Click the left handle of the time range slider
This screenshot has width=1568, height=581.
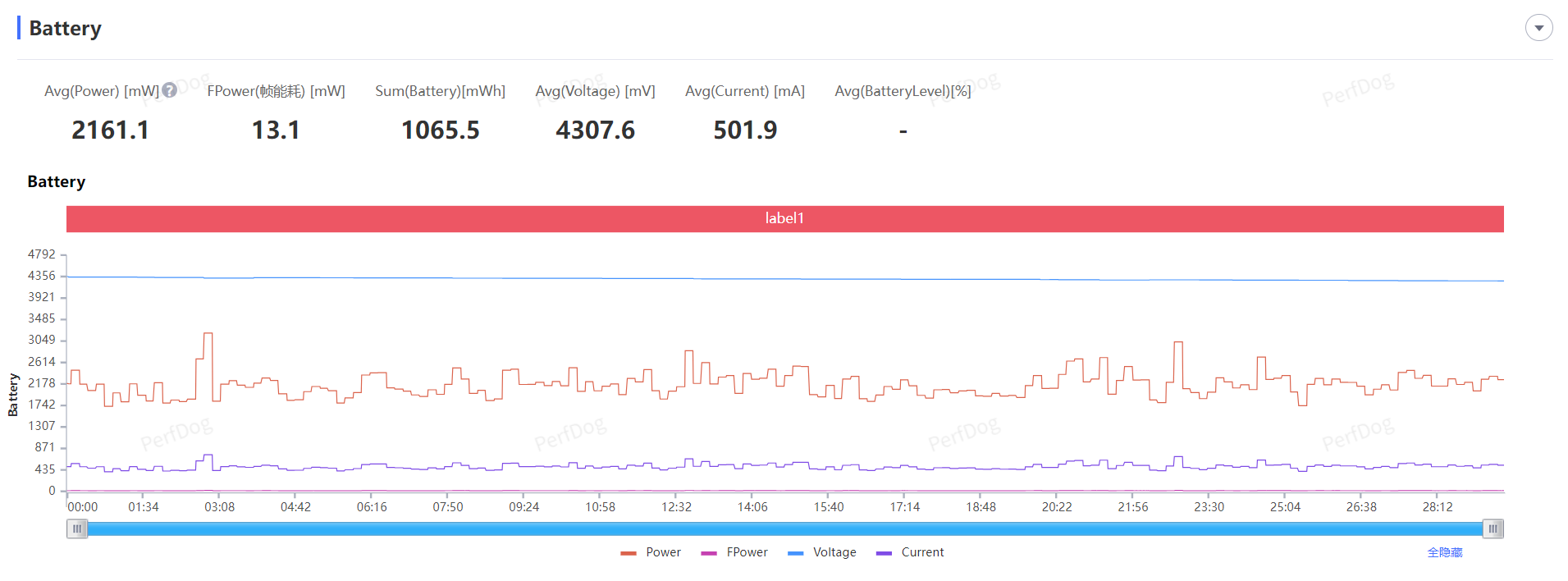coord(77,529)
